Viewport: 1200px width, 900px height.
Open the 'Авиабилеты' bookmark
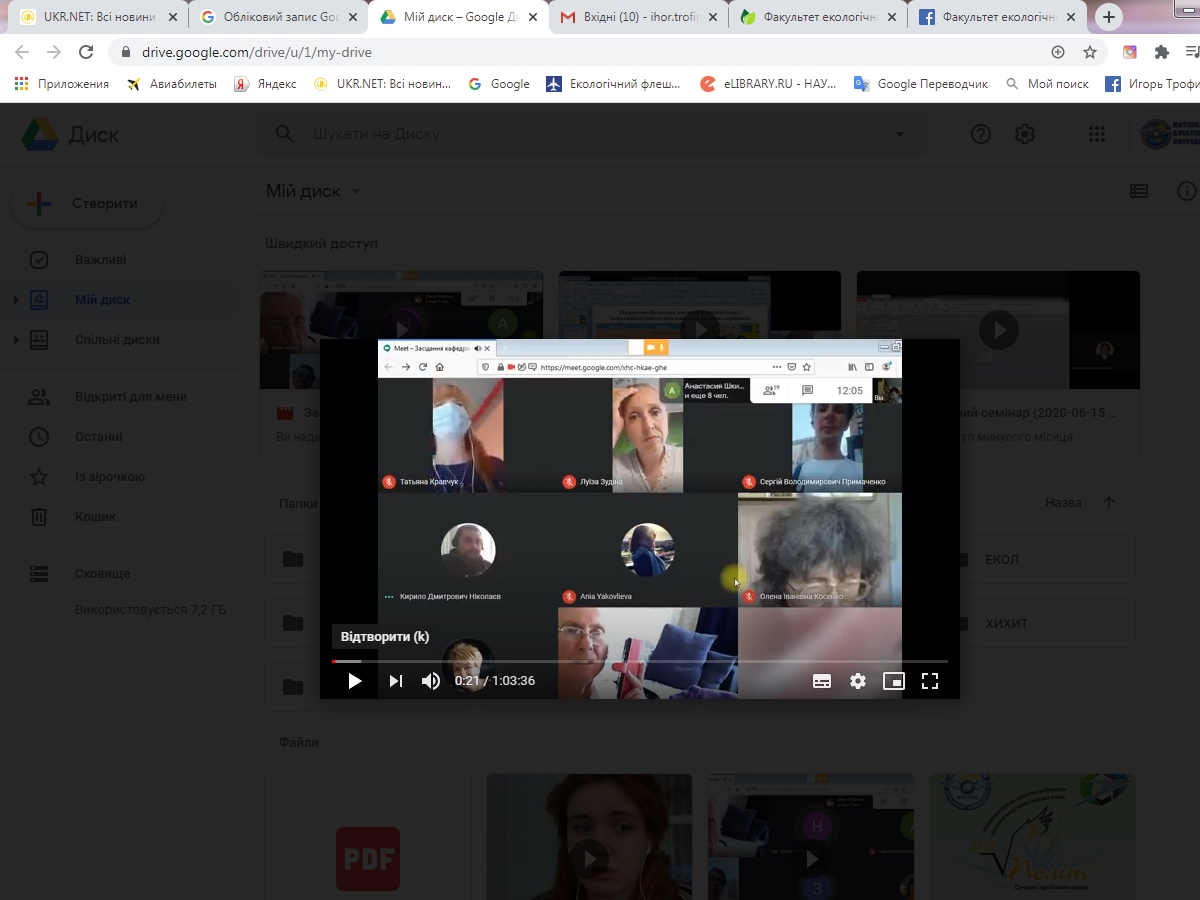click(x=172, y=84)
